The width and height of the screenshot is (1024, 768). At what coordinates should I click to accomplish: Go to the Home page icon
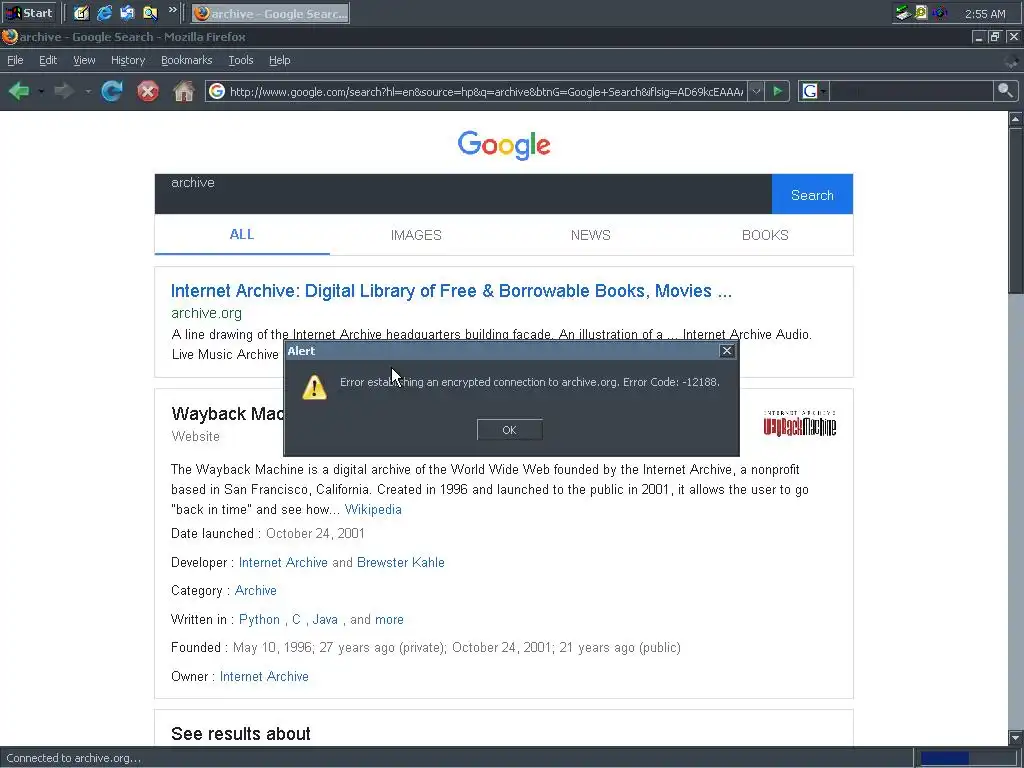point(184,91)
